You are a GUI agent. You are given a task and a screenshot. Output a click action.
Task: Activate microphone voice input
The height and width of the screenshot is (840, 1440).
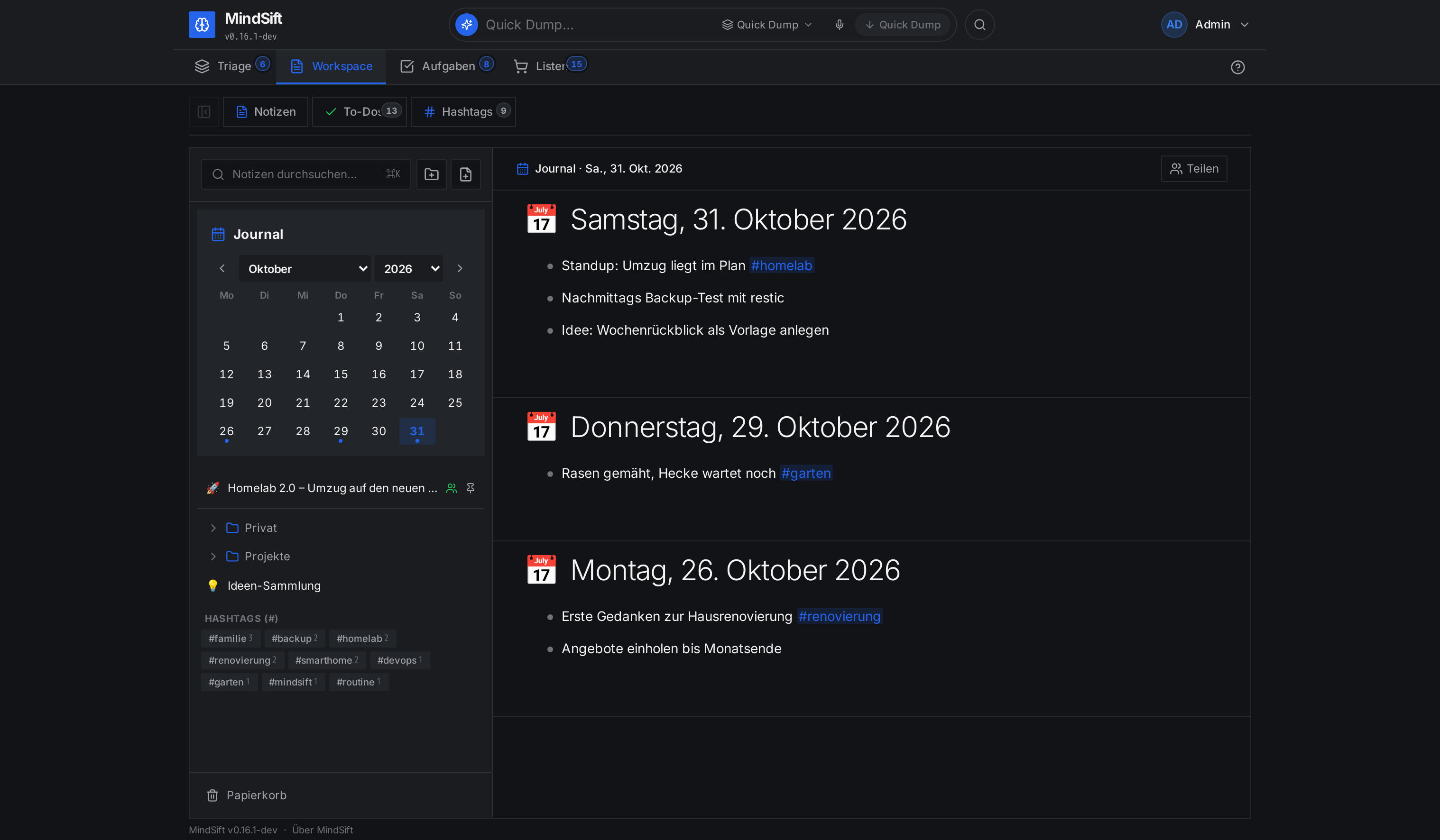click(839, 25)
